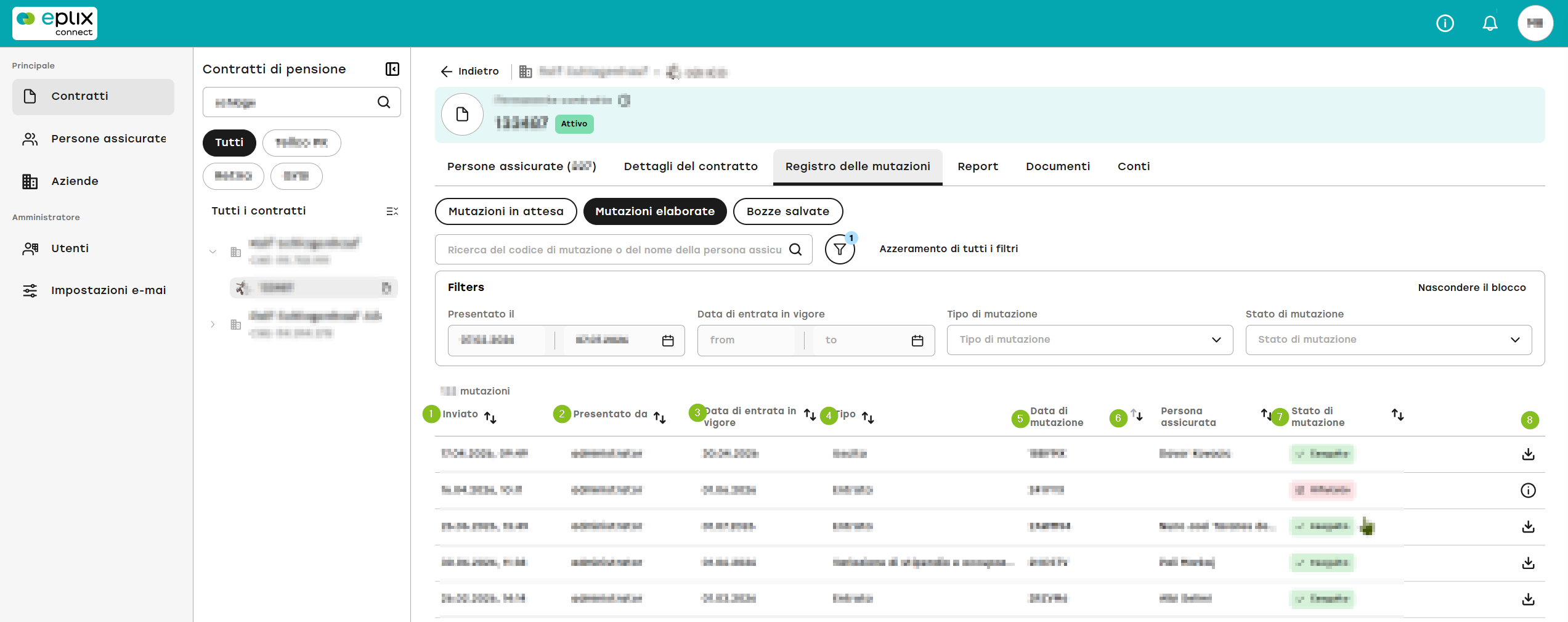The image size is (1568, 622).
Task: Open Data di entrata in vigore calendar
Action: coord(917,340)
